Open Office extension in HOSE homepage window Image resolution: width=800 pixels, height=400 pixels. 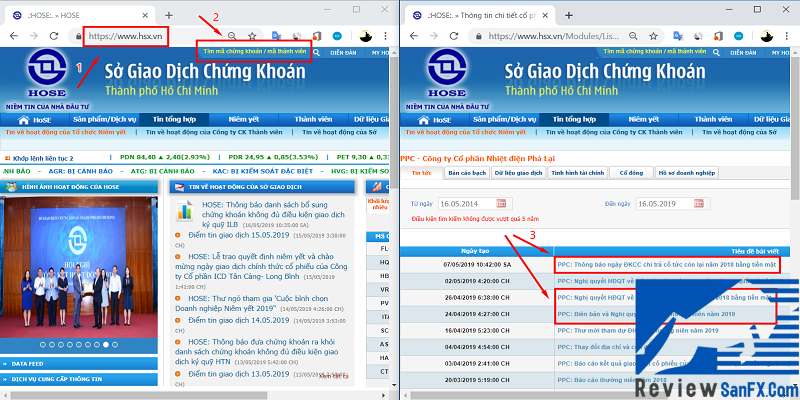(317, 36)
